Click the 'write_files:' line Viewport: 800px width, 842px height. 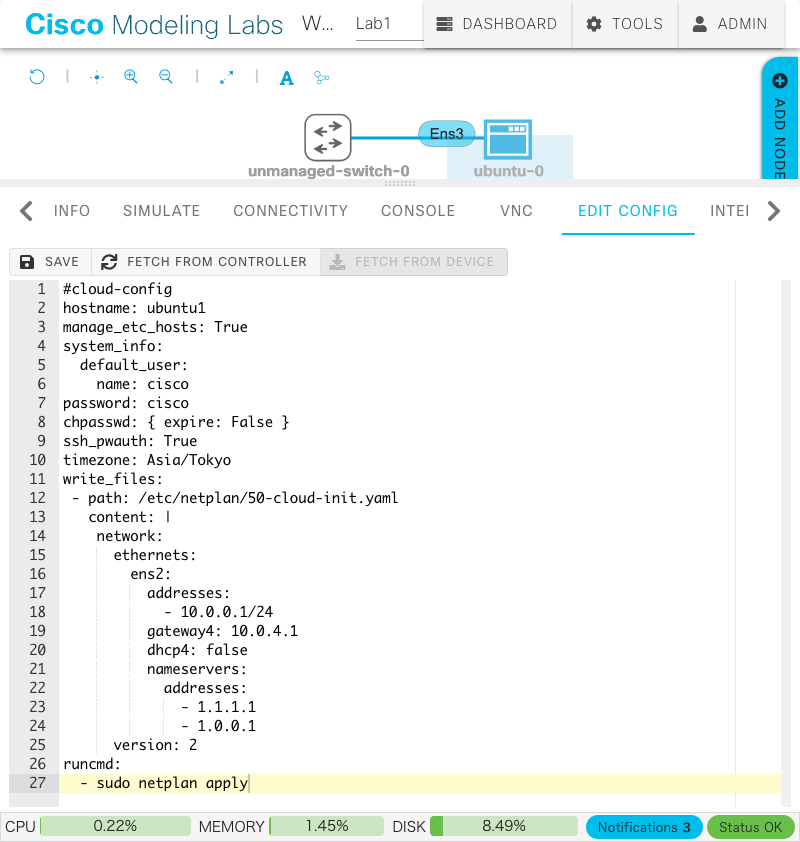113,479
